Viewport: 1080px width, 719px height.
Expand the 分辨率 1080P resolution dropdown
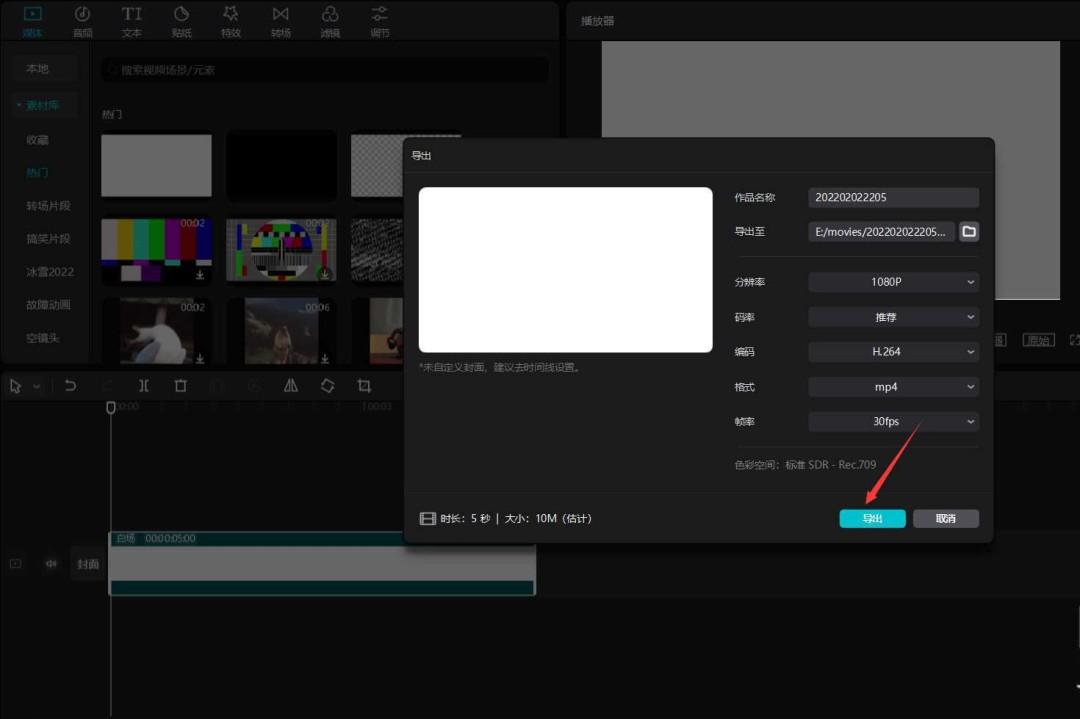coord(893,283)
